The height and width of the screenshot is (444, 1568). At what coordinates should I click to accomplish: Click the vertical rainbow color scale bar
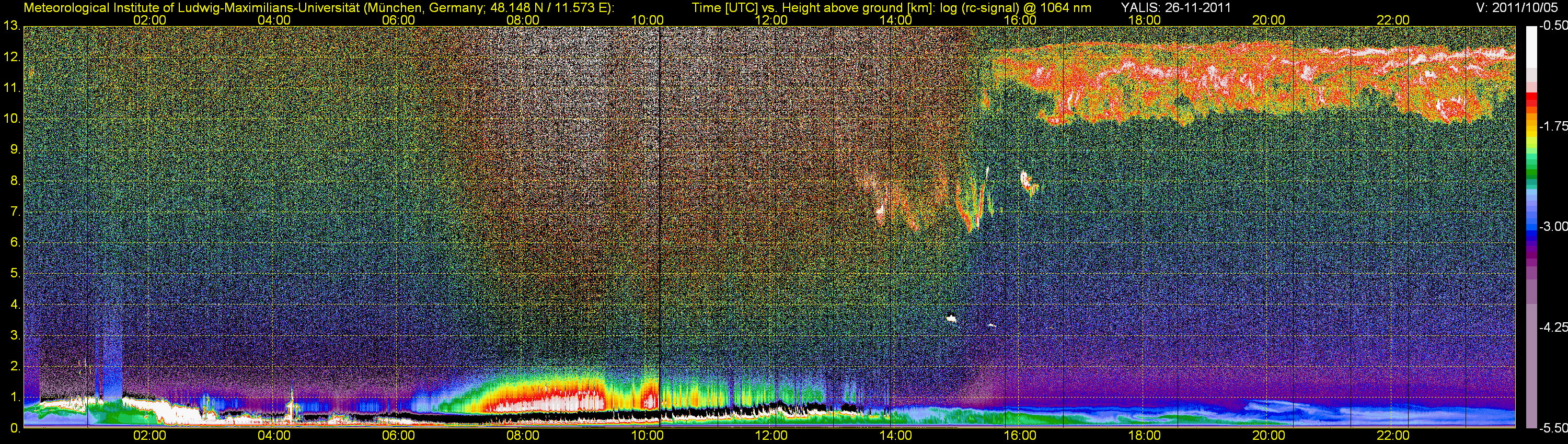[x=1531, y=227]
